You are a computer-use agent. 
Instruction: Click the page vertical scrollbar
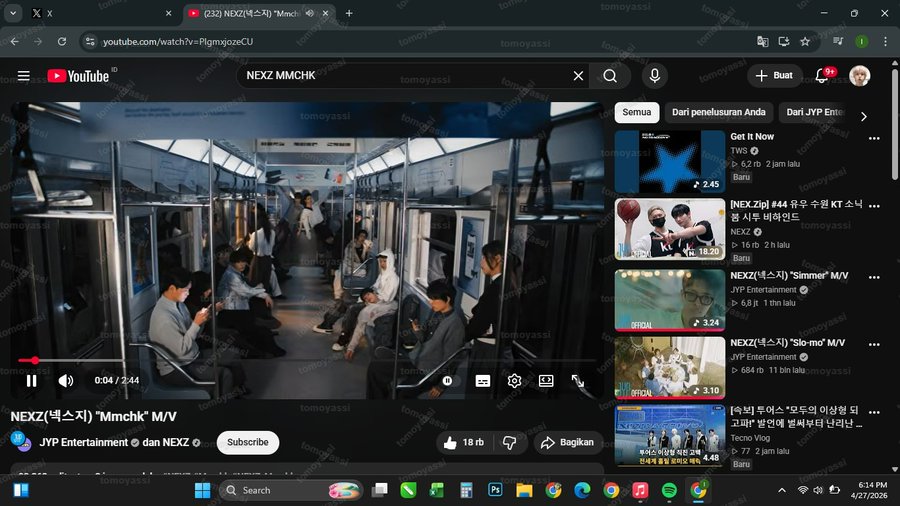[895, 124]
